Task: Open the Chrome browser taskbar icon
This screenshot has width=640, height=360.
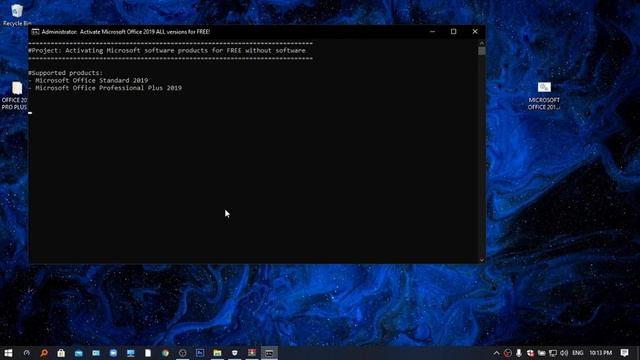Action: pos(165,353)
